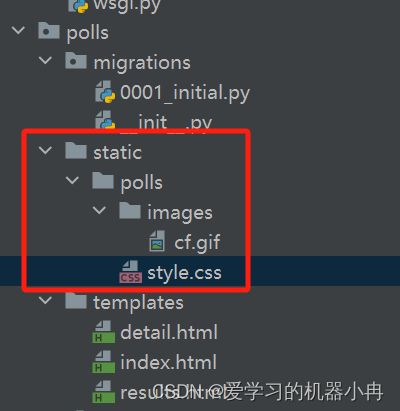Viewport: 400px width, 411px height.
Task: Select the style.css file entry
Action: click(200, 271)
